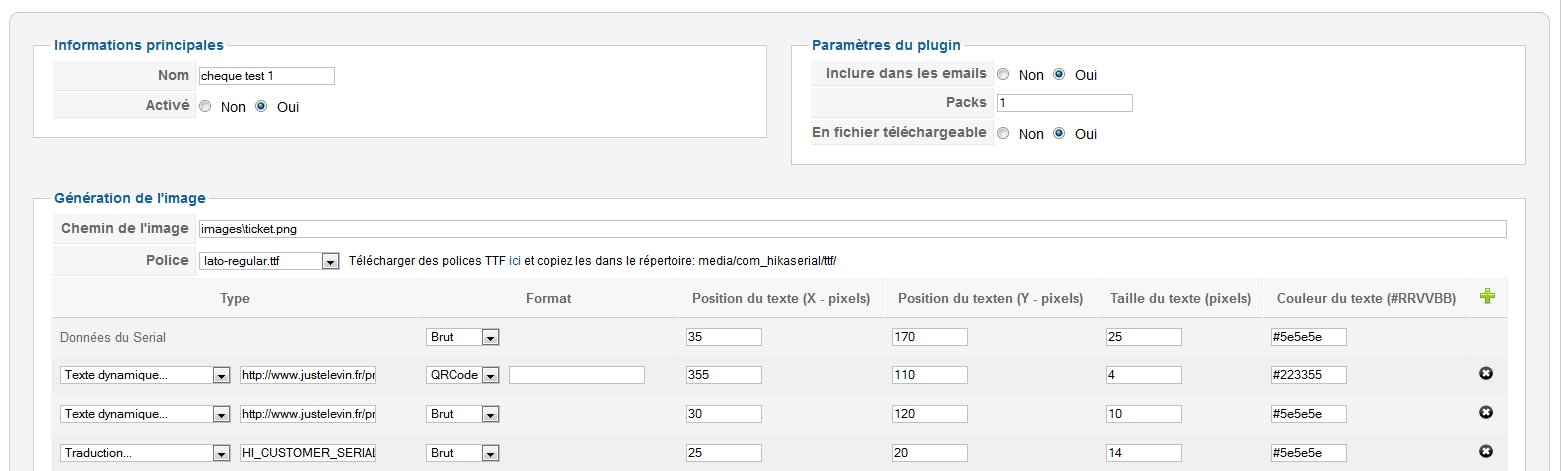Focus the Chemin de l'image path field
The height and width of the screenshot is (471, 1561).
[852, 229]
